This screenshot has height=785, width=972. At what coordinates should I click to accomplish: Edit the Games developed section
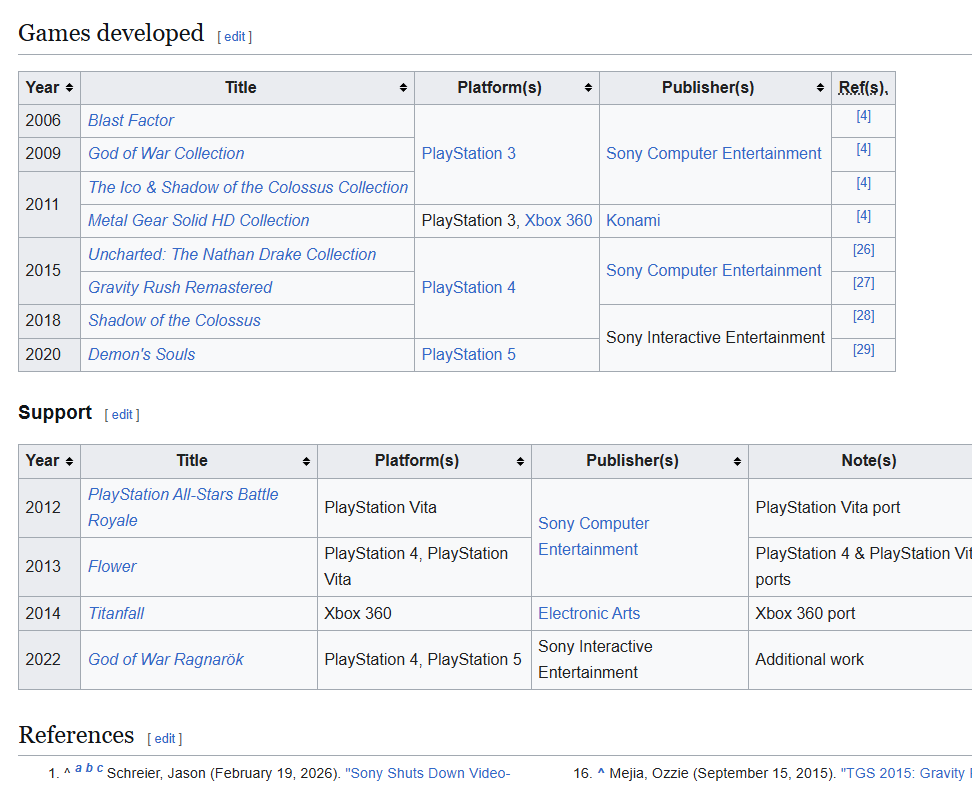coord(234,36)
